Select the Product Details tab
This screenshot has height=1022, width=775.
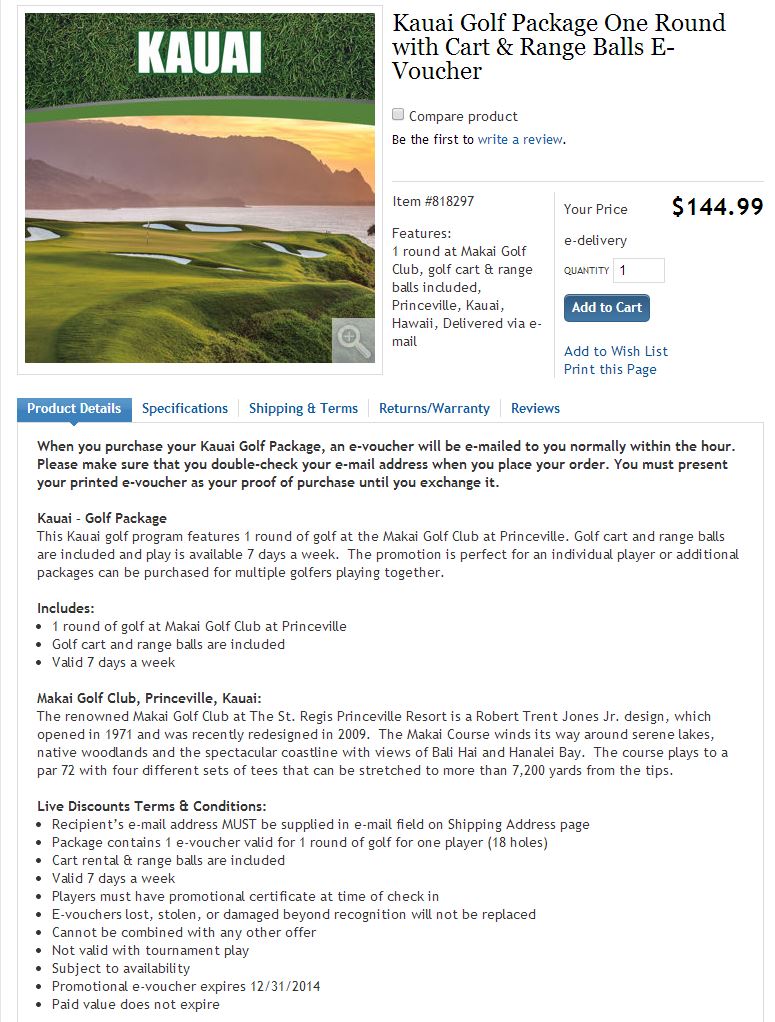pyautogui.click(x=74, y=408)
